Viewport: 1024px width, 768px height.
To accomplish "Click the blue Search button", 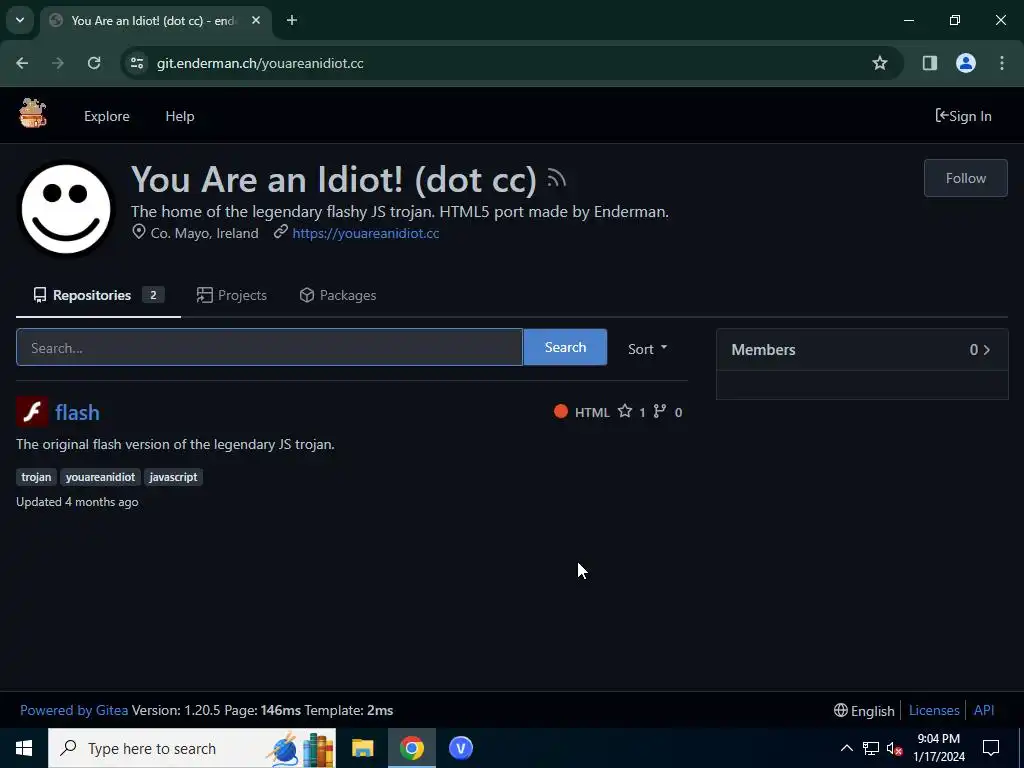I will [x=565, y=347].
